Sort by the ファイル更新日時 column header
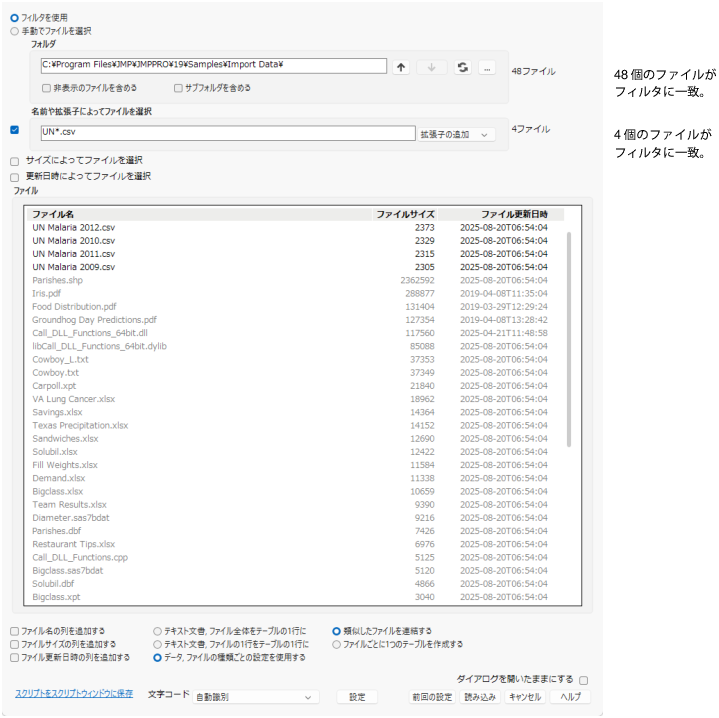This screenshot has height=718, width=719. click(501, 214)
